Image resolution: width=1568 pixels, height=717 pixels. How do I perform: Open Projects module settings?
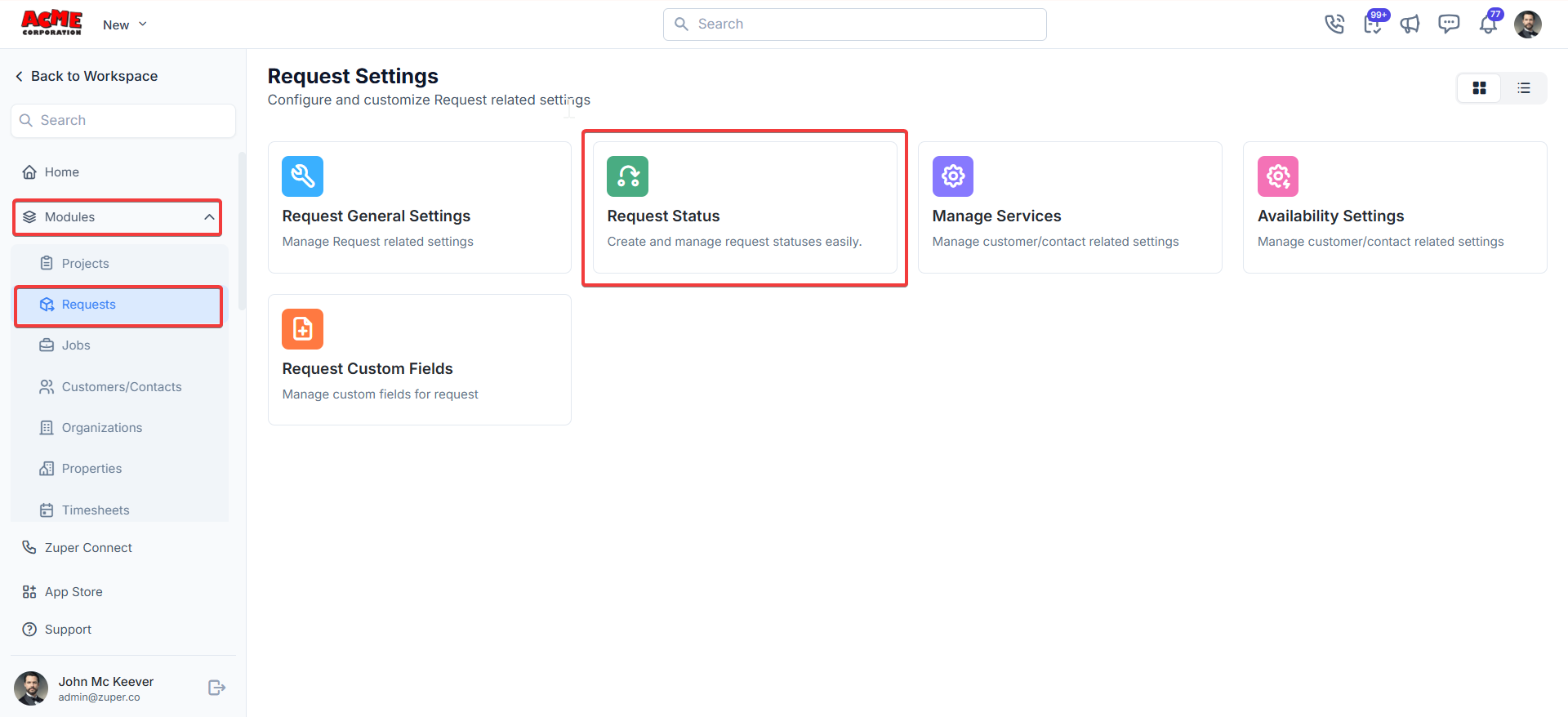click(x=119, y=264)
